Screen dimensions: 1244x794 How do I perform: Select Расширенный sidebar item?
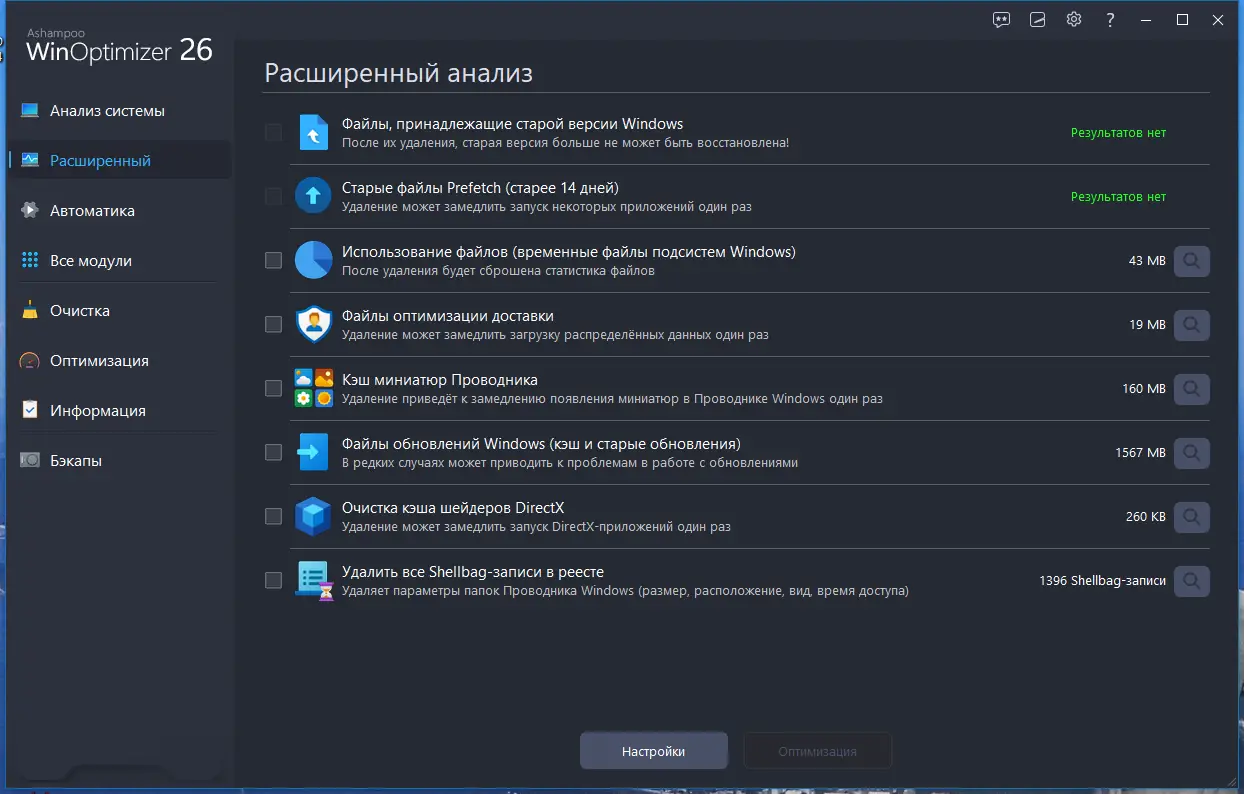tap(118, 161)
